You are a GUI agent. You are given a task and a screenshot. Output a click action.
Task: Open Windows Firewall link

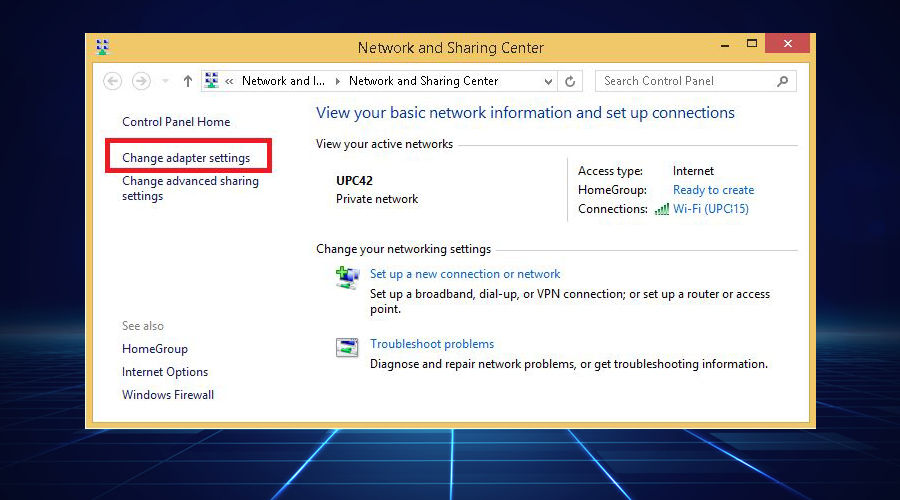click(168, 395)
